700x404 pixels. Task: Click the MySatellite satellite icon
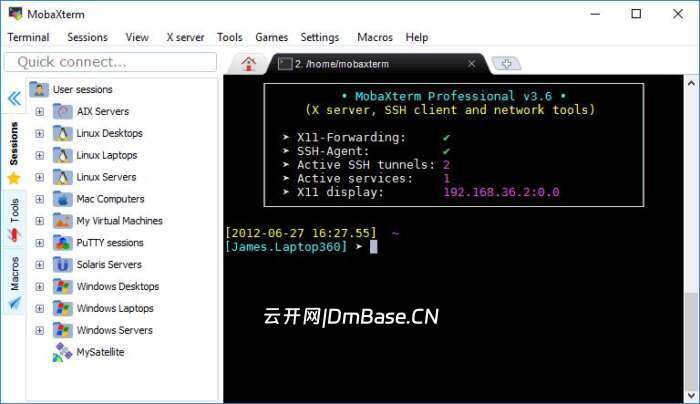point(62,352)
